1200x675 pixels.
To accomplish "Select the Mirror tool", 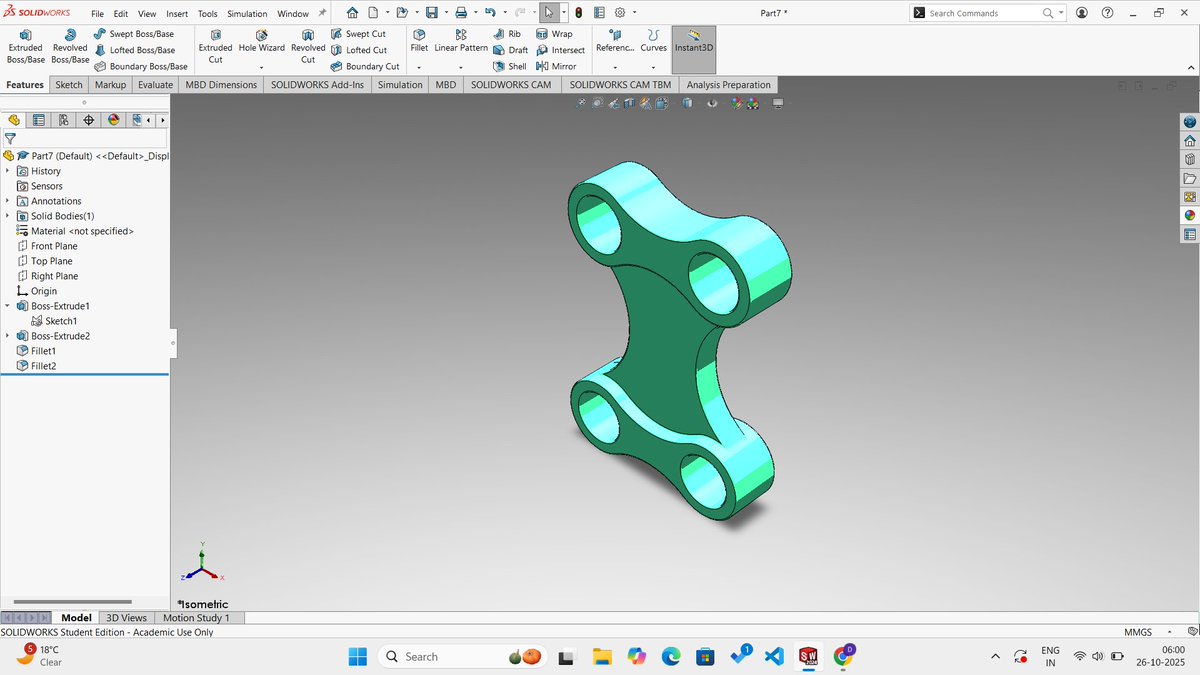I will pyautogui.click(x=556, y=66).
